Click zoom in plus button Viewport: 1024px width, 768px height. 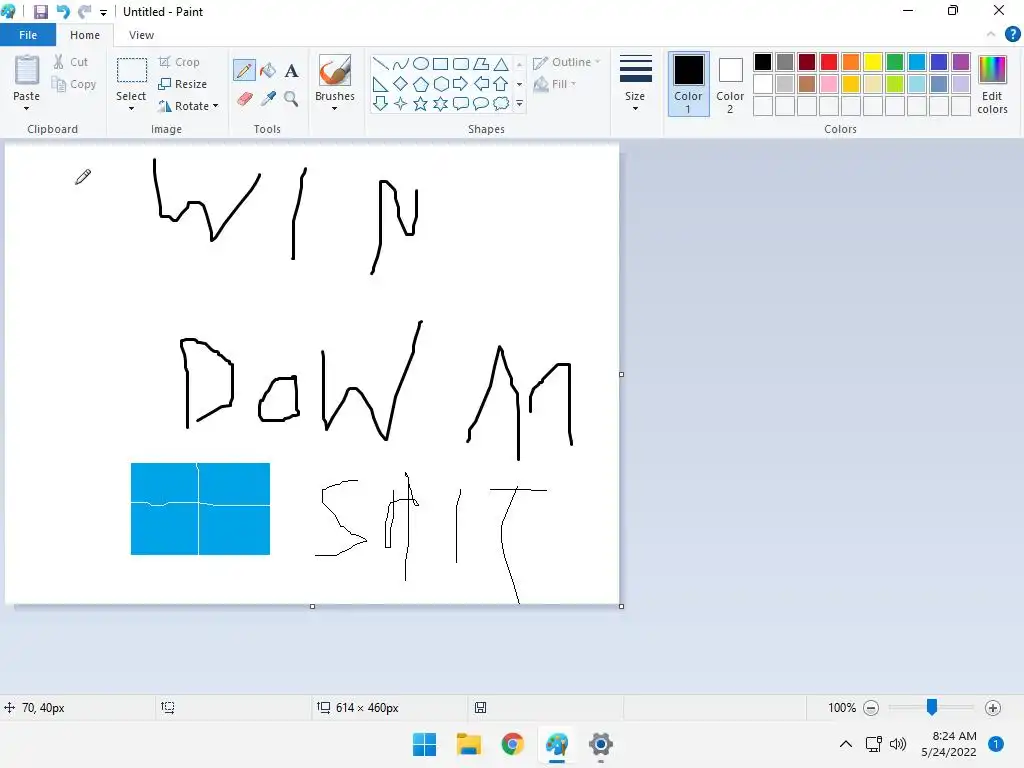tap(993, 708)
